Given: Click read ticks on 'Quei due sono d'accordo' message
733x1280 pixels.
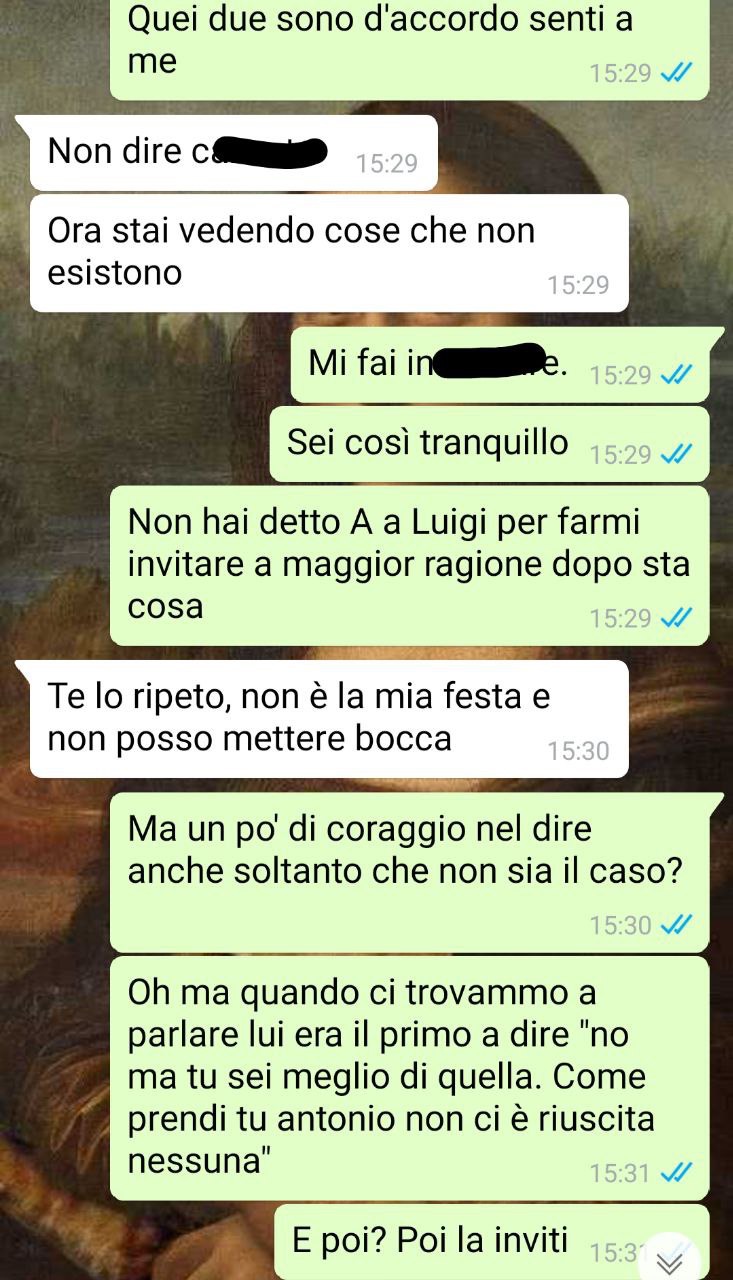Looking at the screenshot, I should (677, 73).
